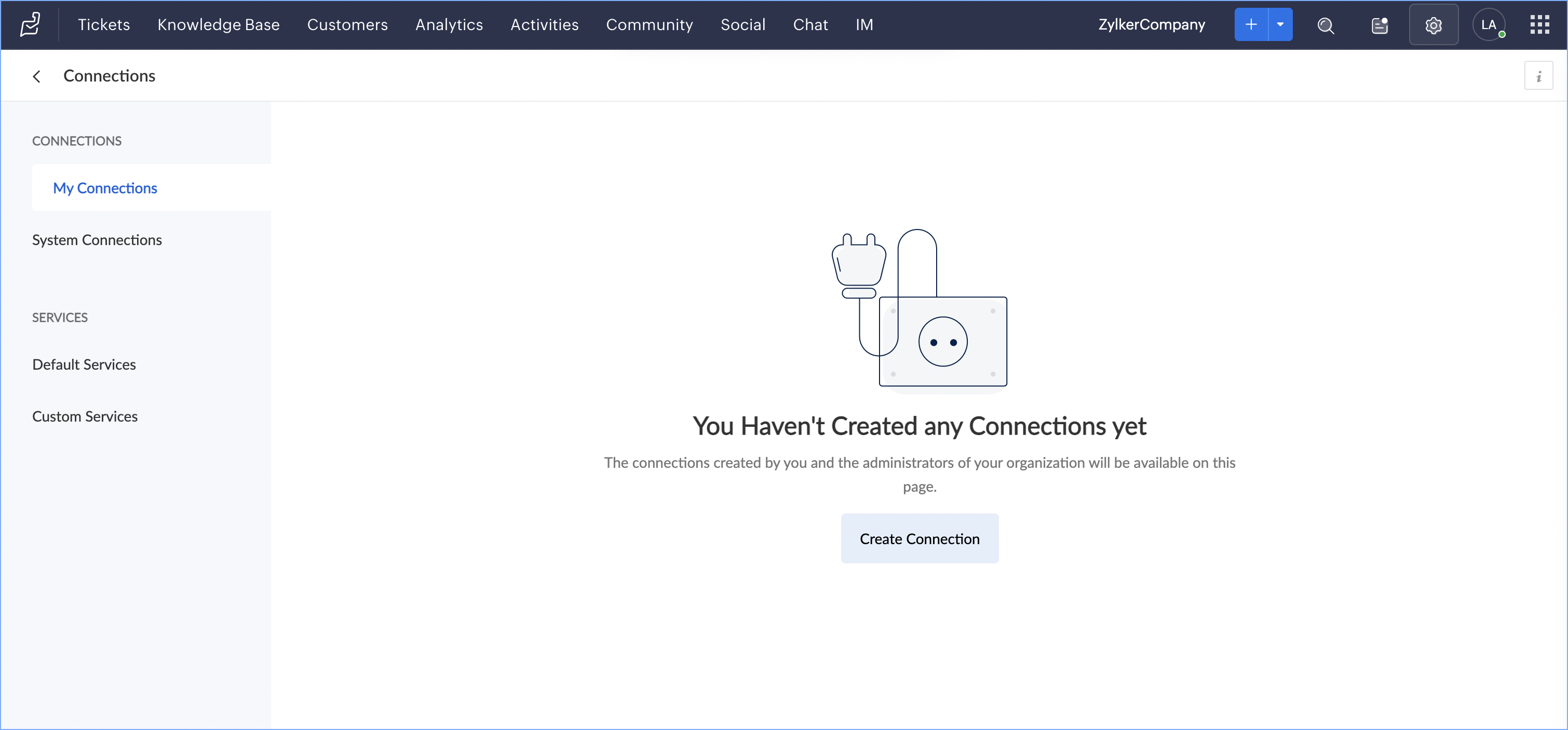This screenshot has height=730, width=1568.
Task: Switch to the Social tab
Action: [743, 24]
